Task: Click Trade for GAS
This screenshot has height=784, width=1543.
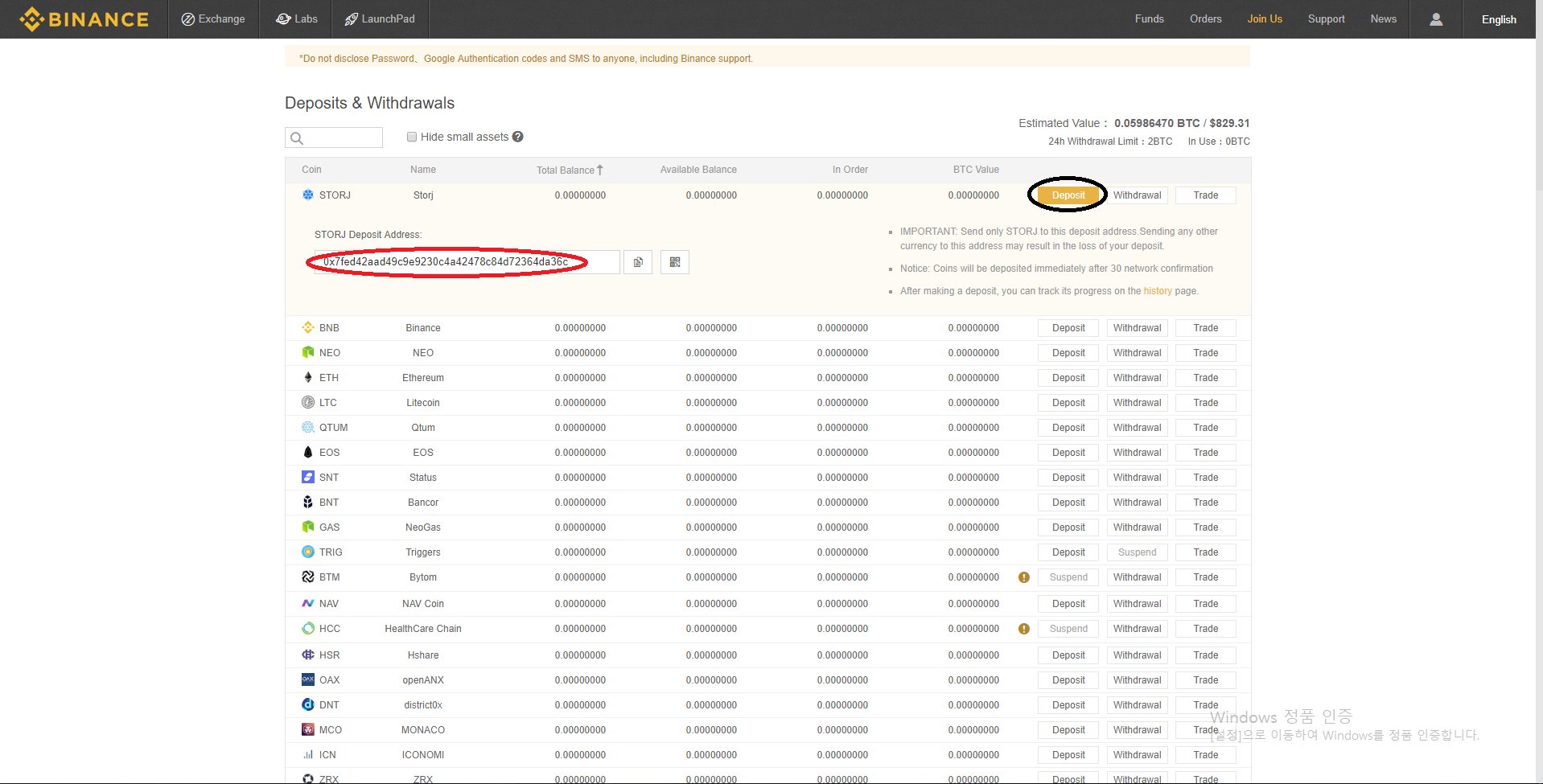Action: [x=1205, y=527]
